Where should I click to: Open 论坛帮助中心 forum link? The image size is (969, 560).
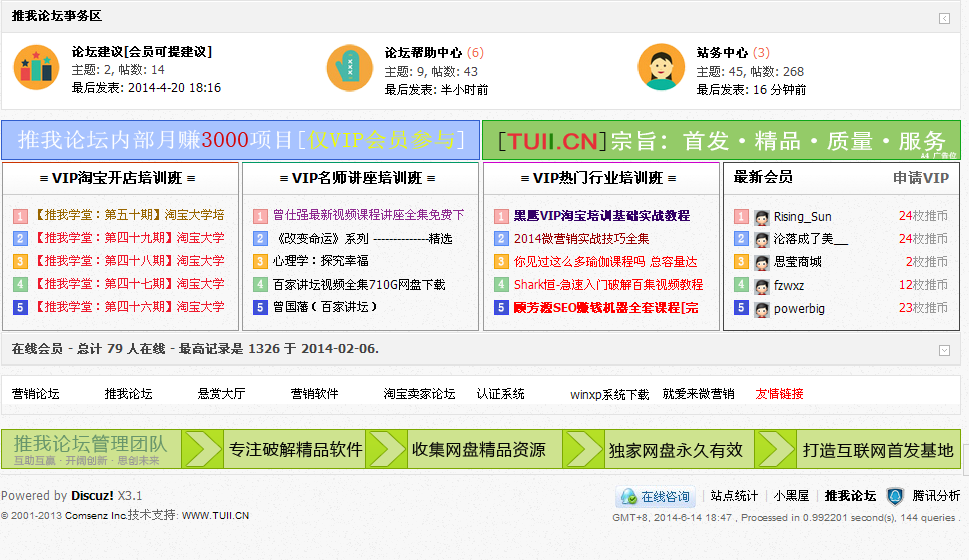(x=423, y=53)
